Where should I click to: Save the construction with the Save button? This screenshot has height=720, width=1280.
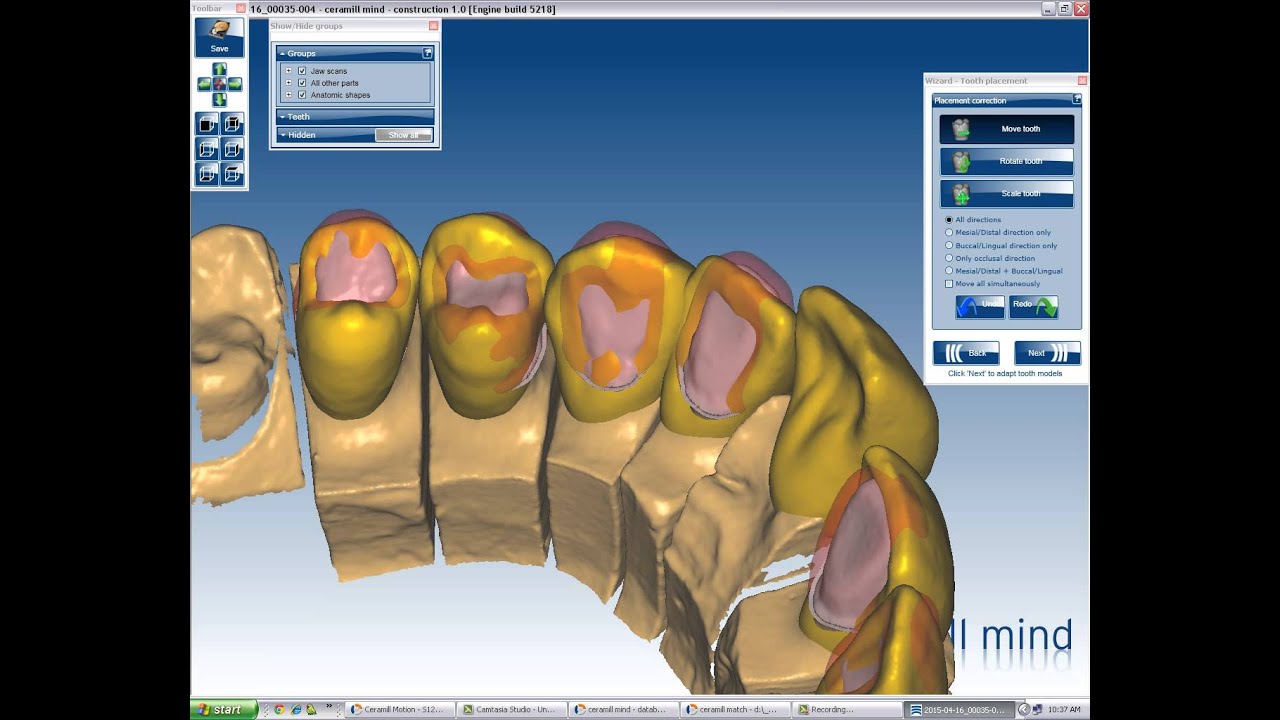tap(219, 37)
